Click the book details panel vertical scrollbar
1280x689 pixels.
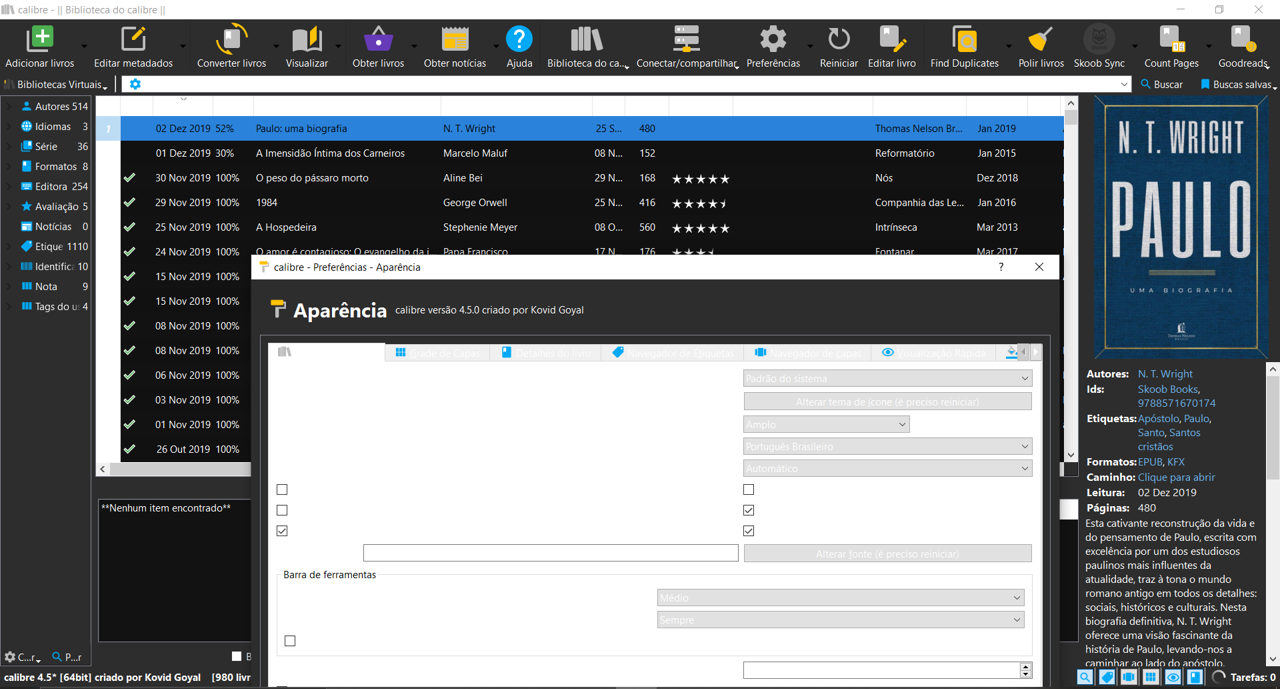pyautogui.click(x=1272, y=514)
